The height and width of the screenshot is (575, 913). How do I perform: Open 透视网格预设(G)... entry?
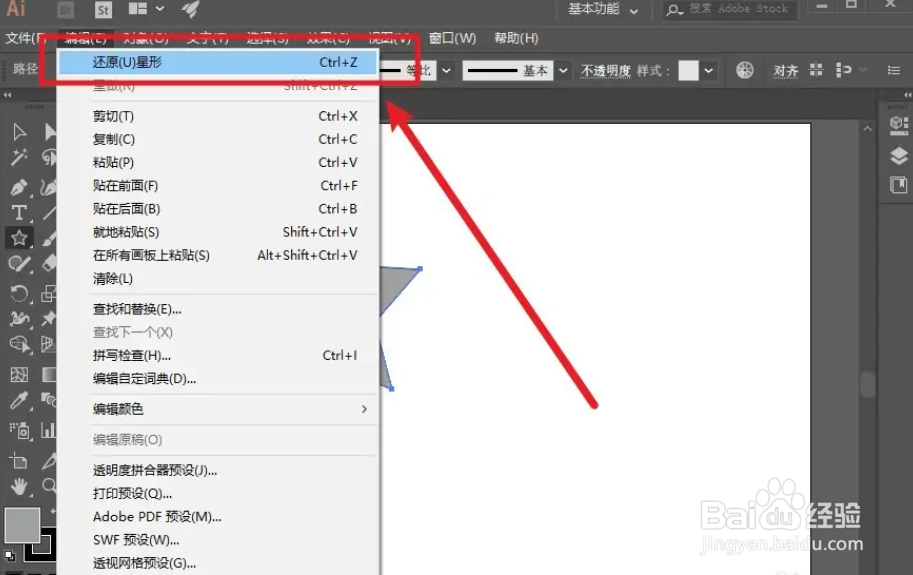218,563
